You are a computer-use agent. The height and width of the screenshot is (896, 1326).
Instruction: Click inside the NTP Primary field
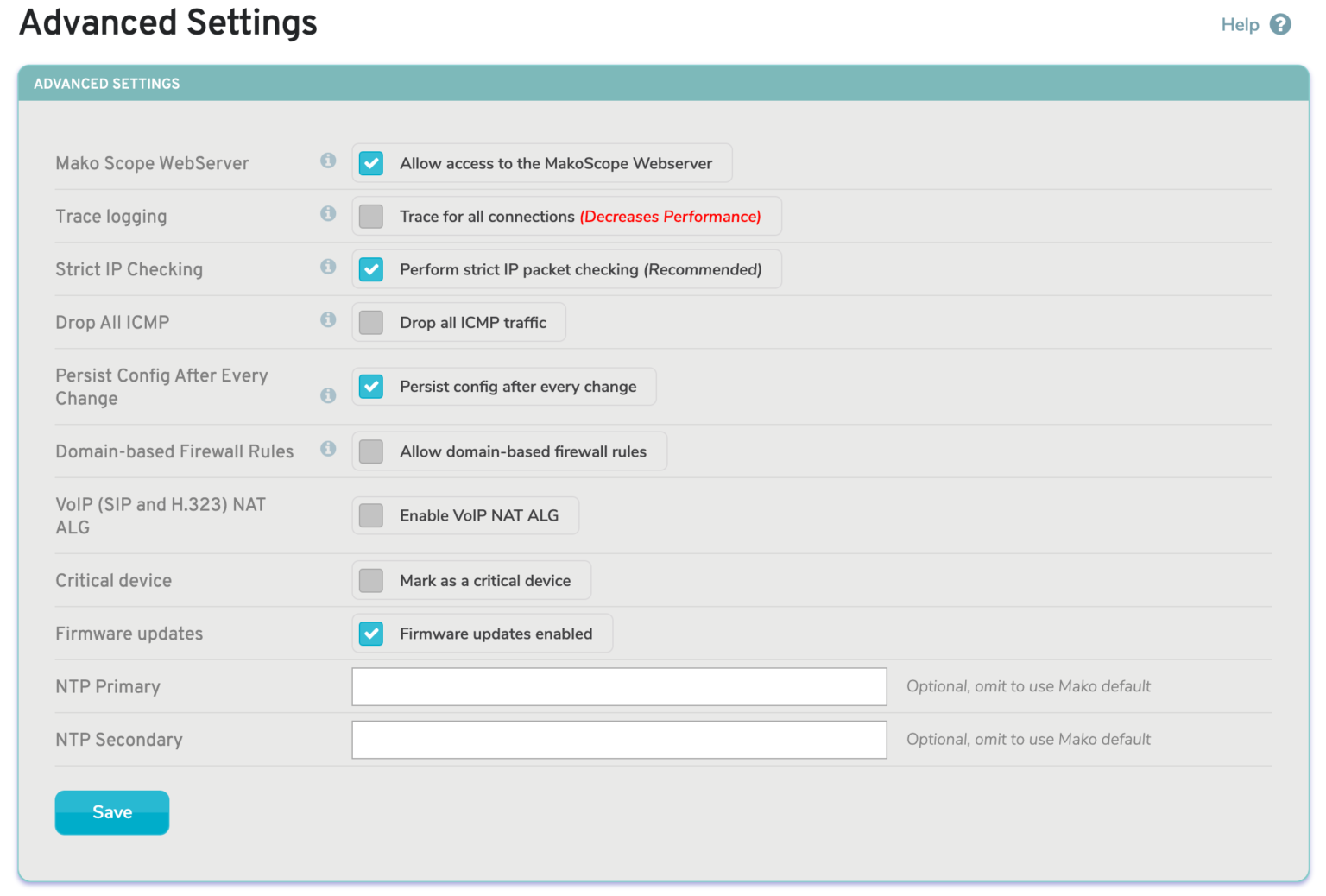pos(618,686)
